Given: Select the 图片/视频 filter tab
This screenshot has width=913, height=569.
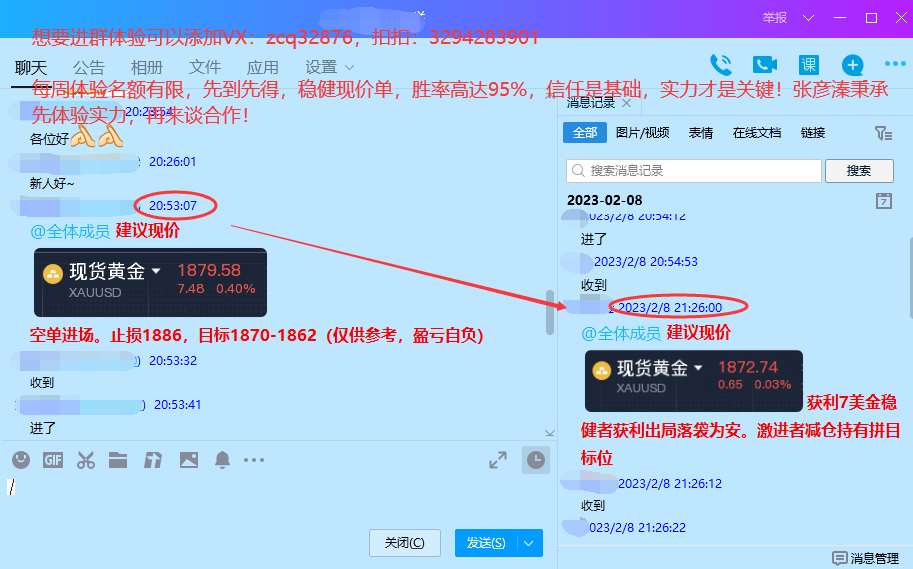Looking at the screenshot, I should pos(642,133).
